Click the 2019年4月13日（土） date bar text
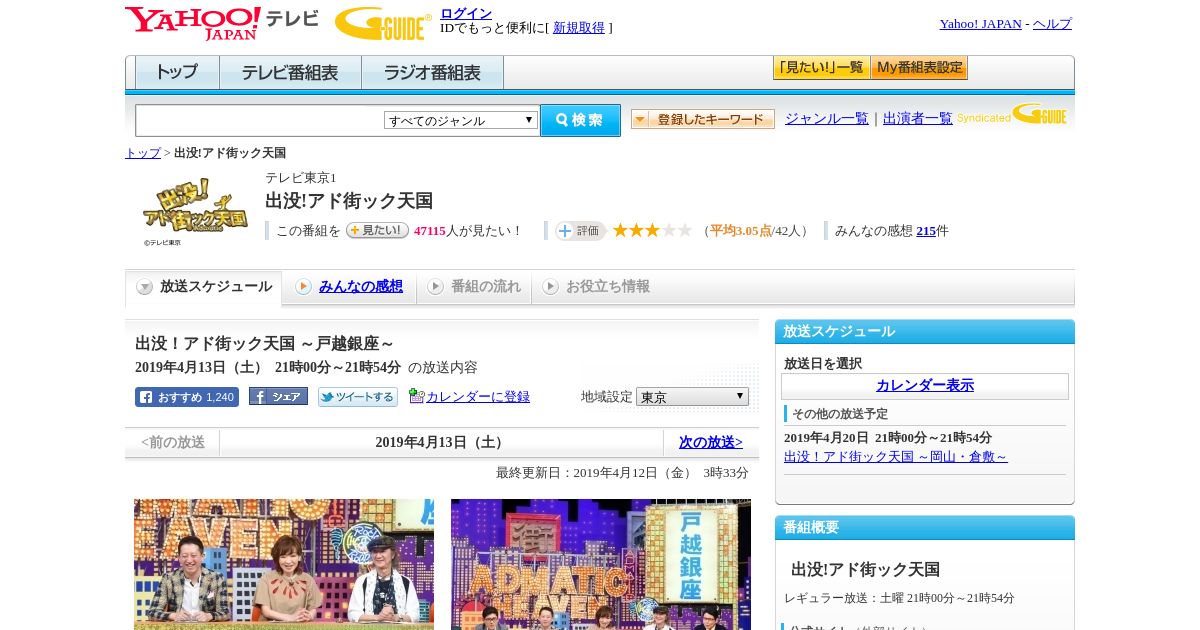Screen dimensions: 1200x630 [x=441, y=442]
